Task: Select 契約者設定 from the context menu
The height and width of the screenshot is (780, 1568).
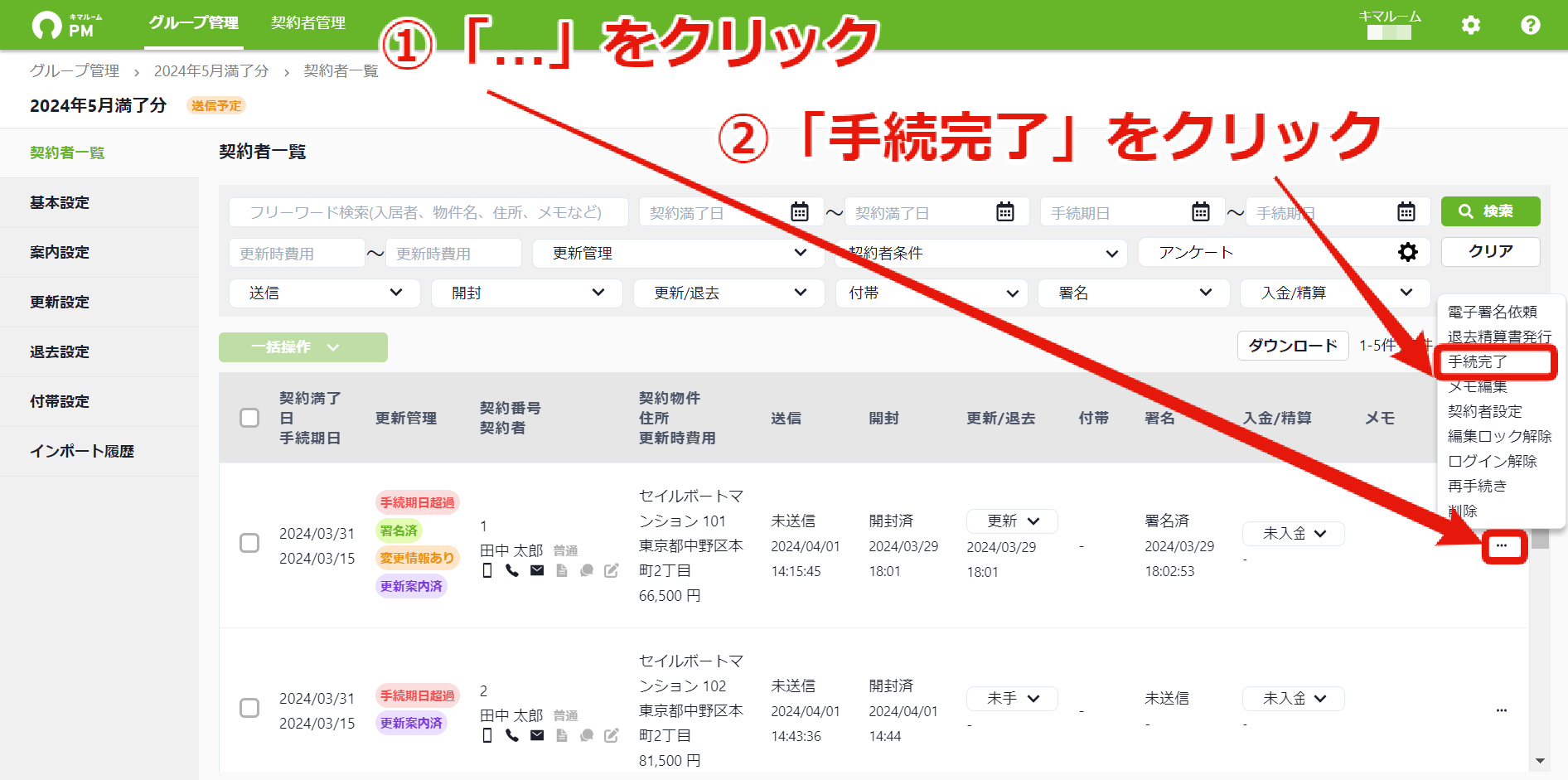Action: pos(1484,411)
